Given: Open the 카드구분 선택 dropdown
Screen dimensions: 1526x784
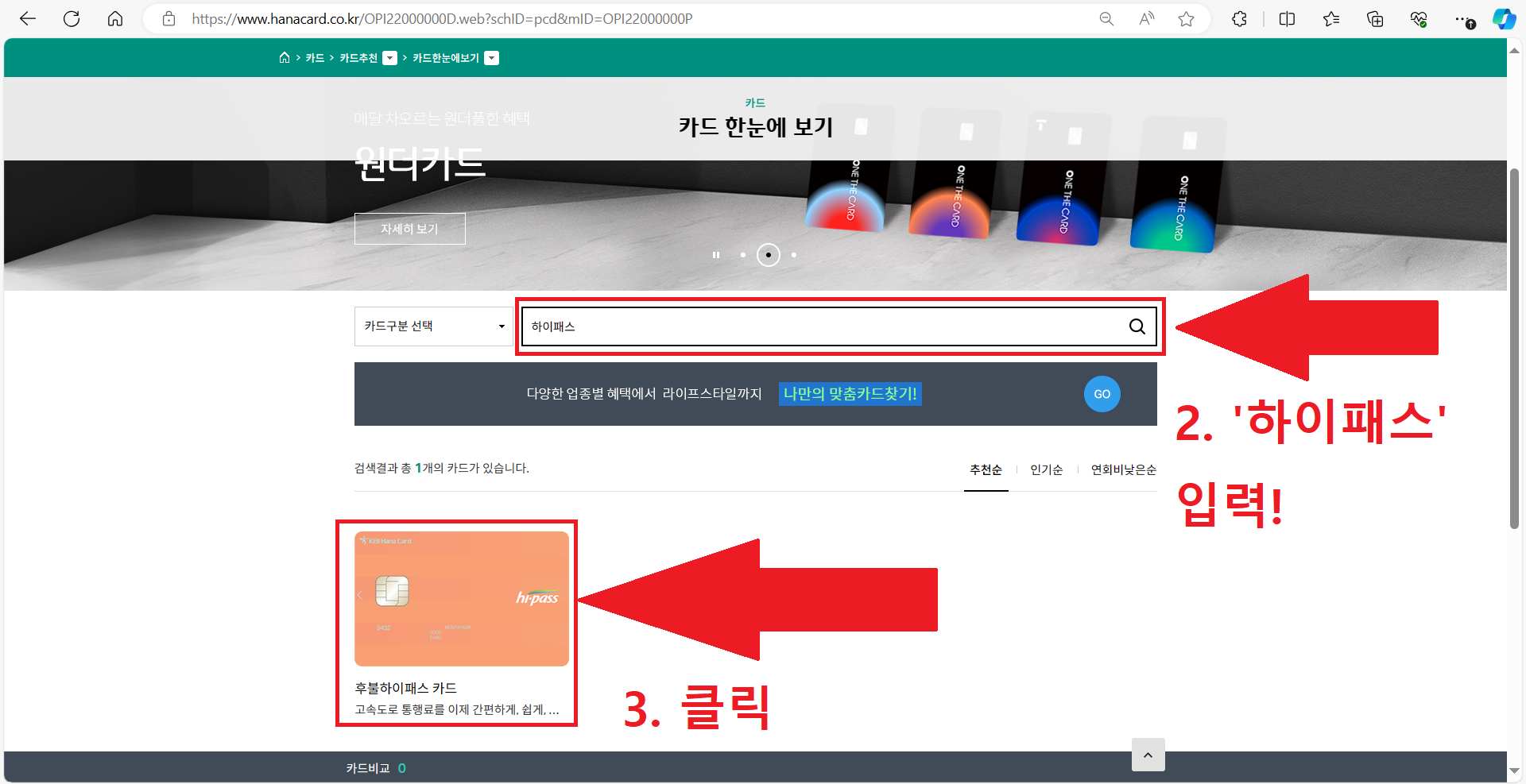Looking at the screenshot, I should coord(434,326).
